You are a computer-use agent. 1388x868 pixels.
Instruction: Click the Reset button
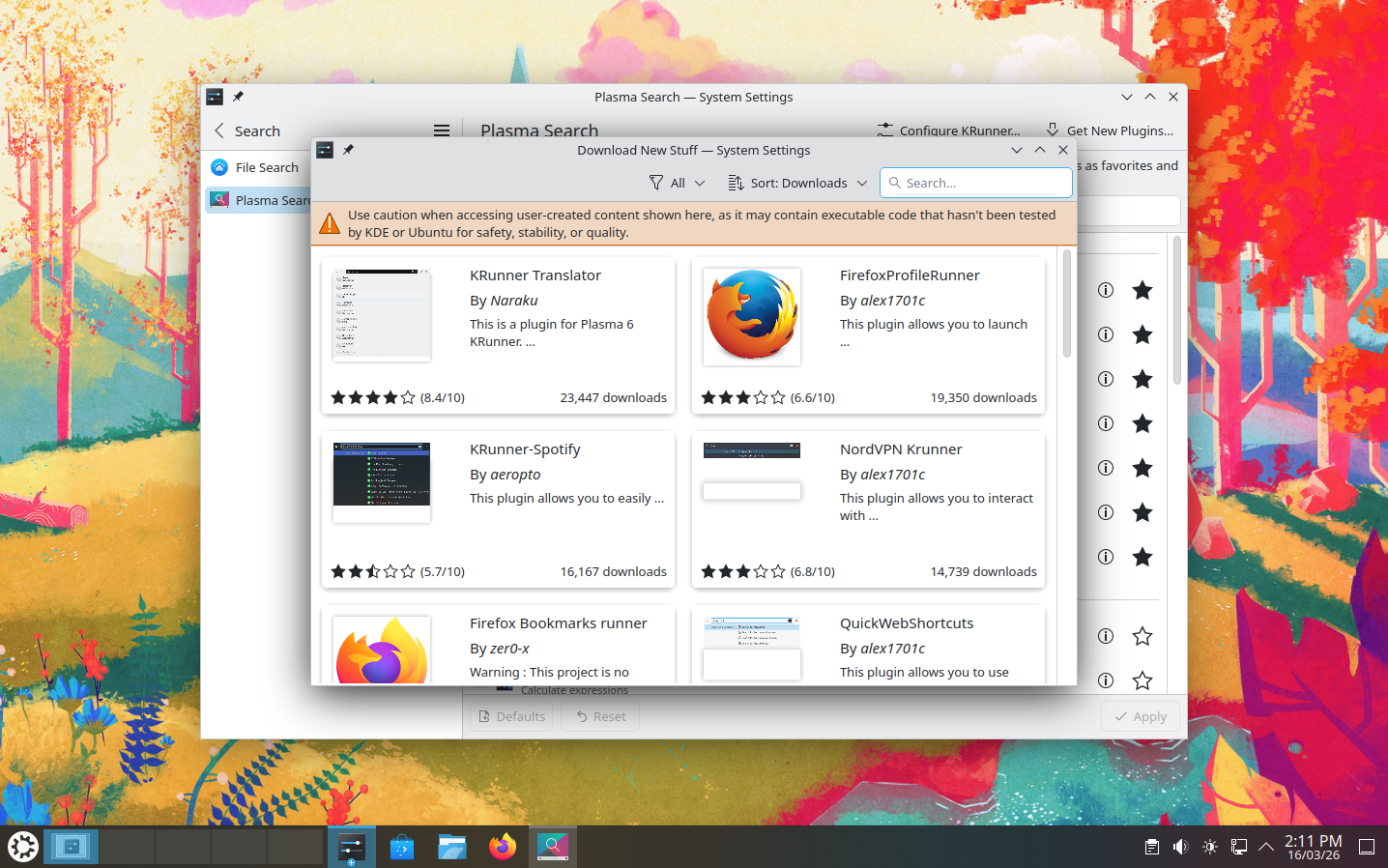pyautogui.click(x=600, y=716)
